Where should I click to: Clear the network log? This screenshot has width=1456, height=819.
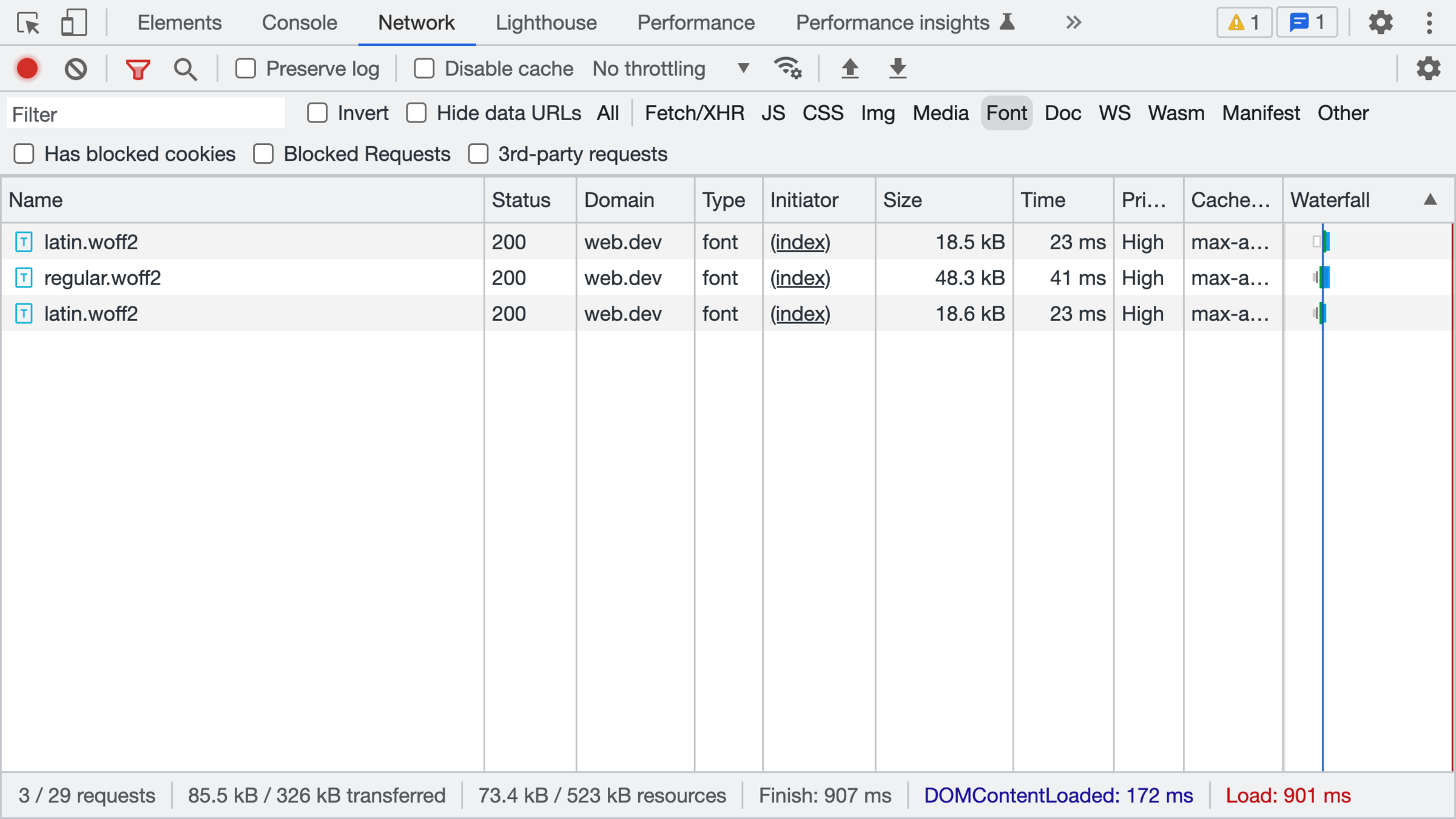click(x=76, y=69)
